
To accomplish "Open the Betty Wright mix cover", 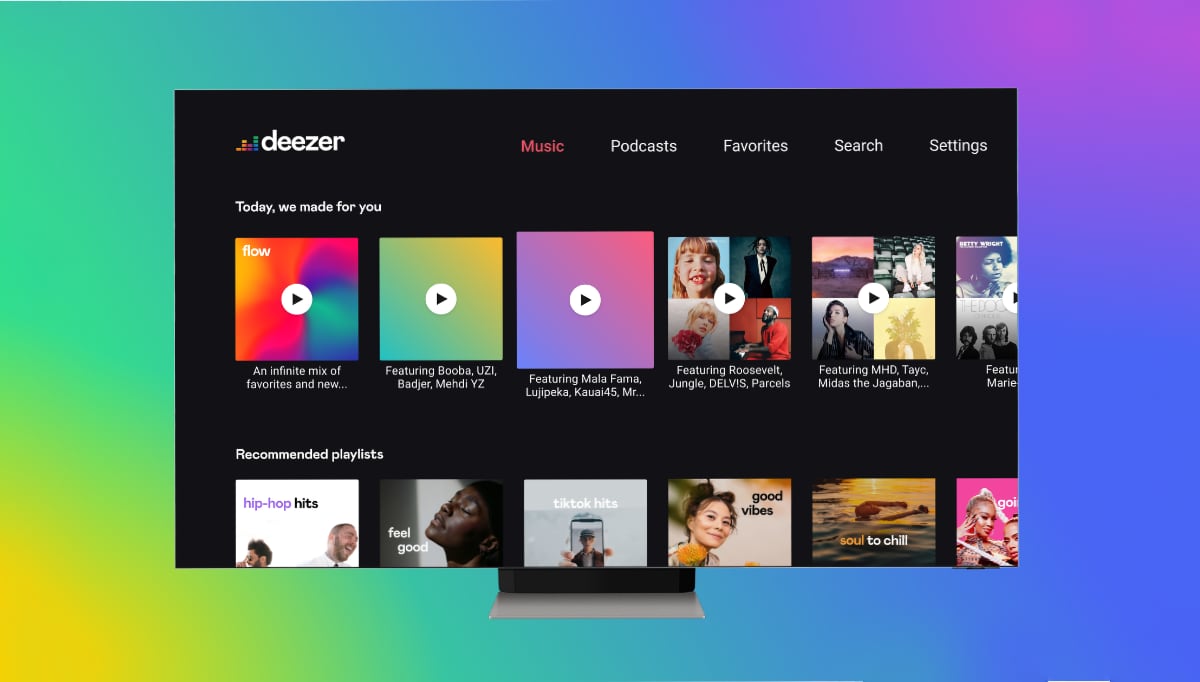I will coord(986,298).
